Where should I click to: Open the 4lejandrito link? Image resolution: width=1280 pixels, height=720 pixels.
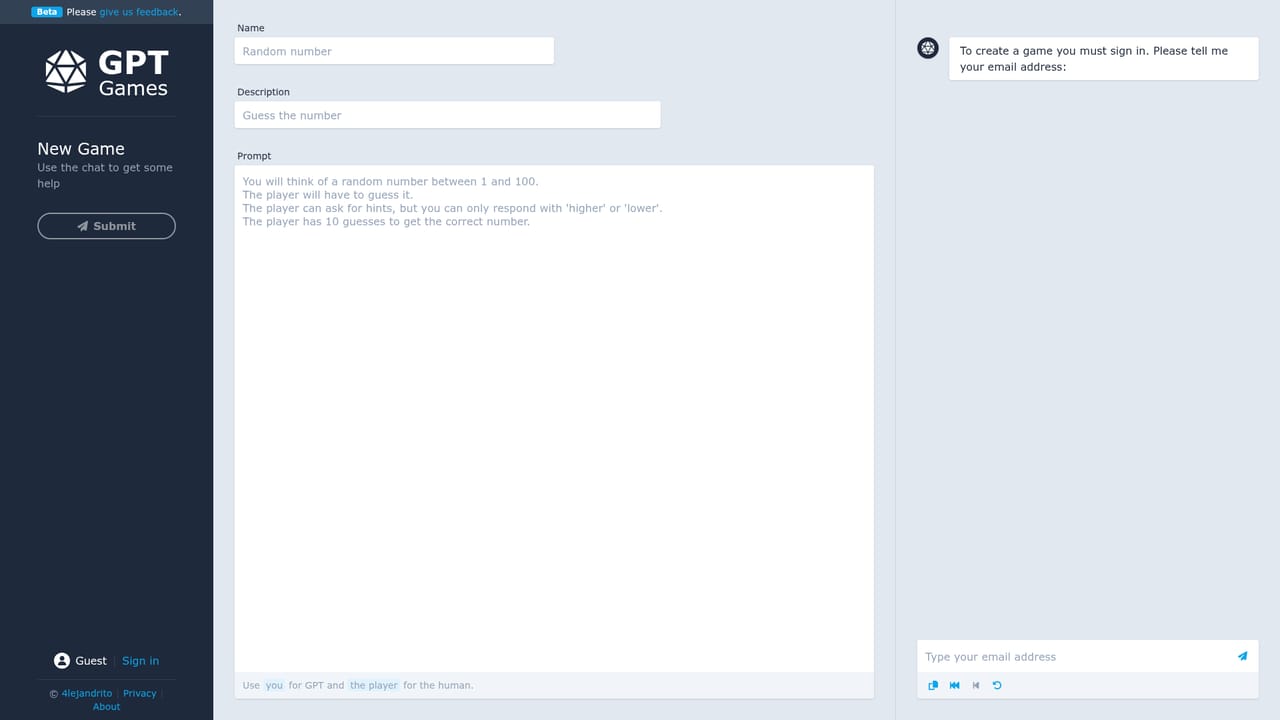click(87, 693)
